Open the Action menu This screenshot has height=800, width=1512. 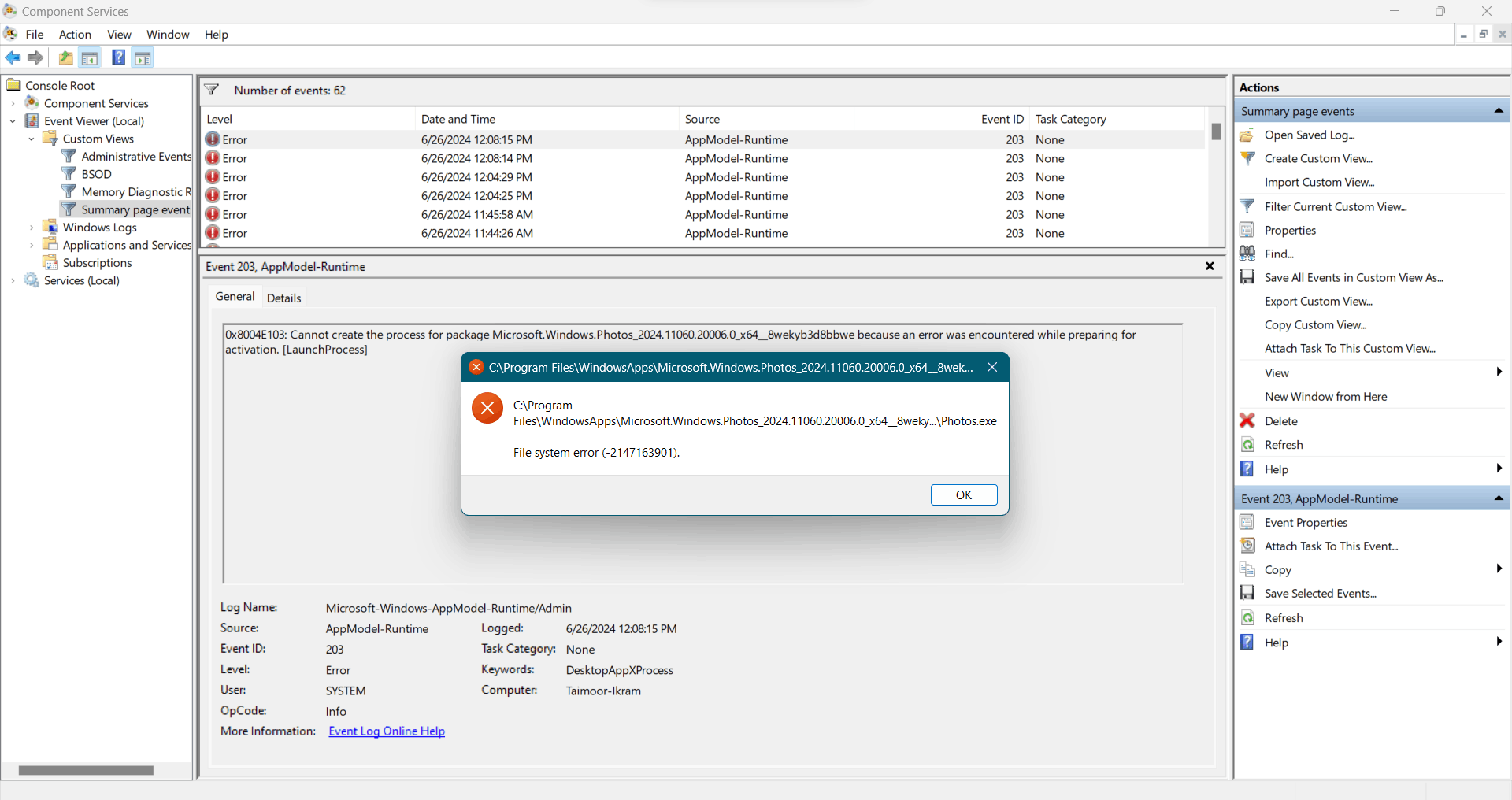pyautogui.click(x=75, y=35)
